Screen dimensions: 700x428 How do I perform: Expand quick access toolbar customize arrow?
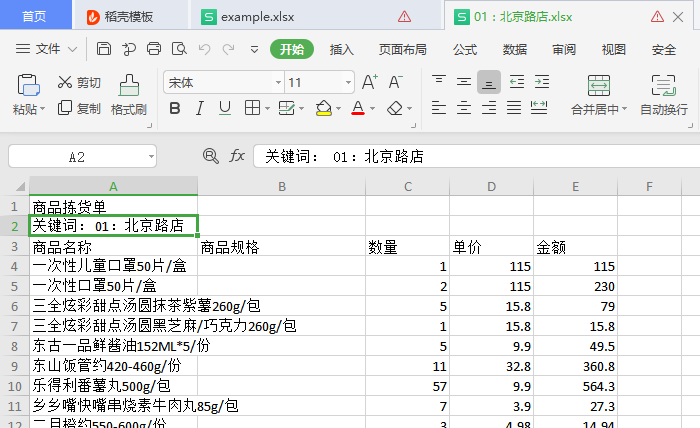point(254,50)
